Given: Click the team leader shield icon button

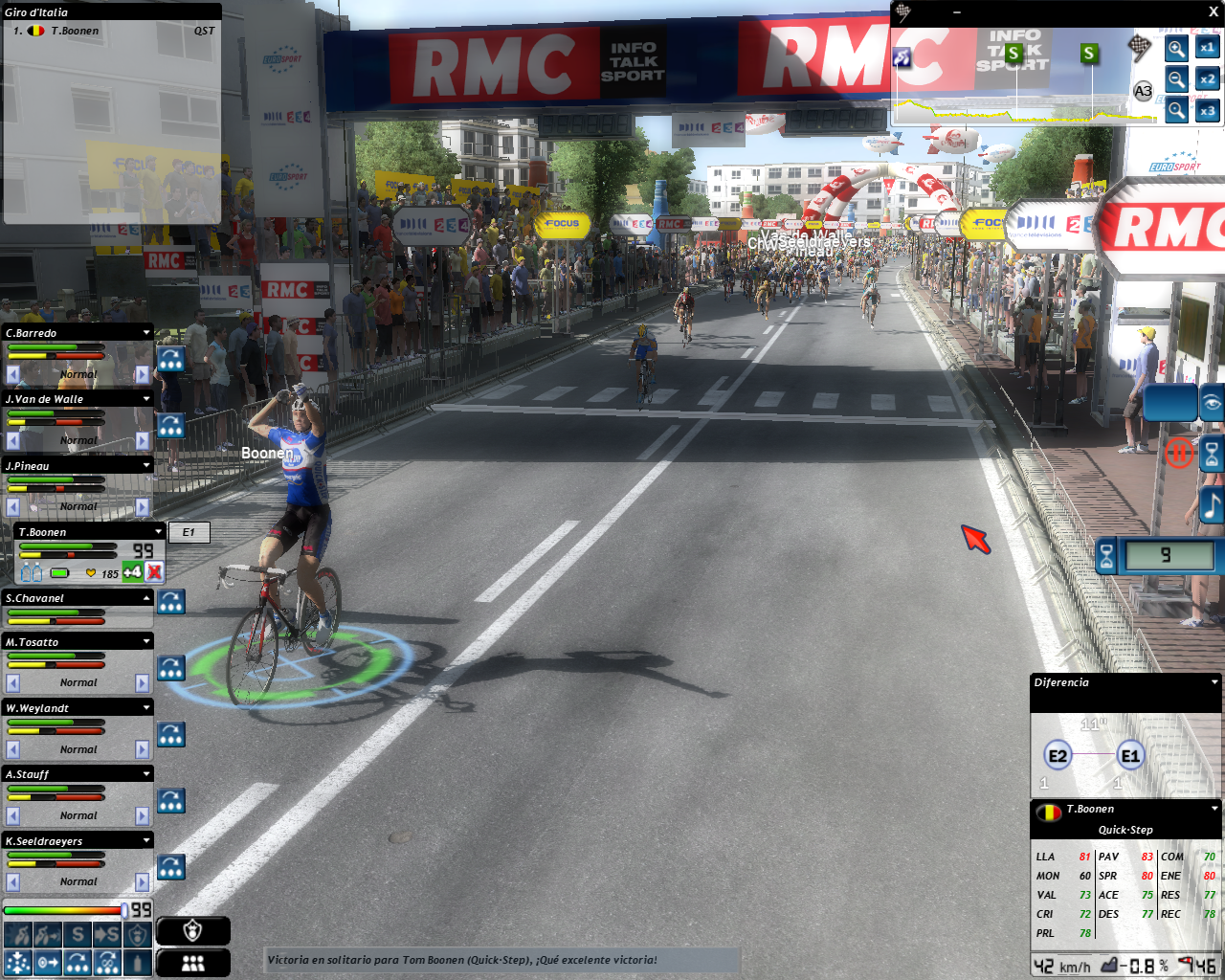Looking at the screenshot, I should [192, 930].
